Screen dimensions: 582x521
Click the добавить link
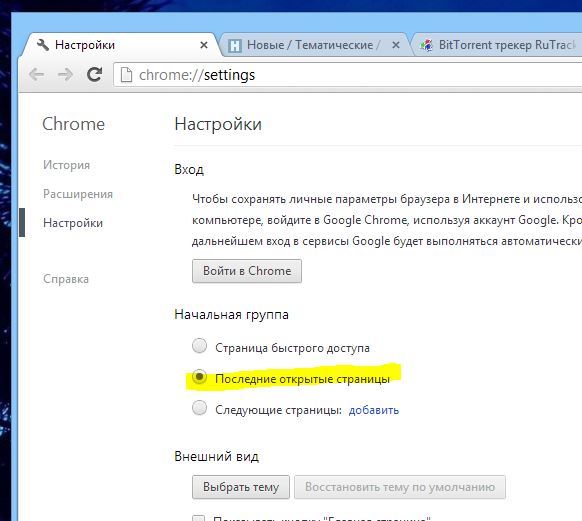(374, 410)
